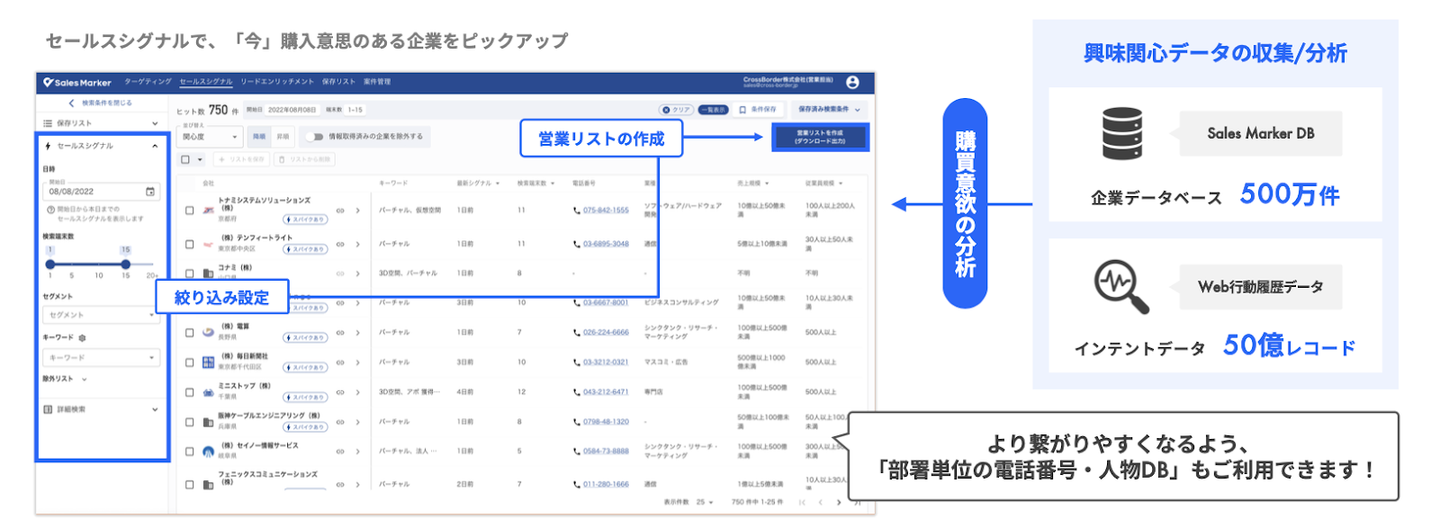Click link icon for 阪神ケーブルエンジニアリング row

point(340,421)
